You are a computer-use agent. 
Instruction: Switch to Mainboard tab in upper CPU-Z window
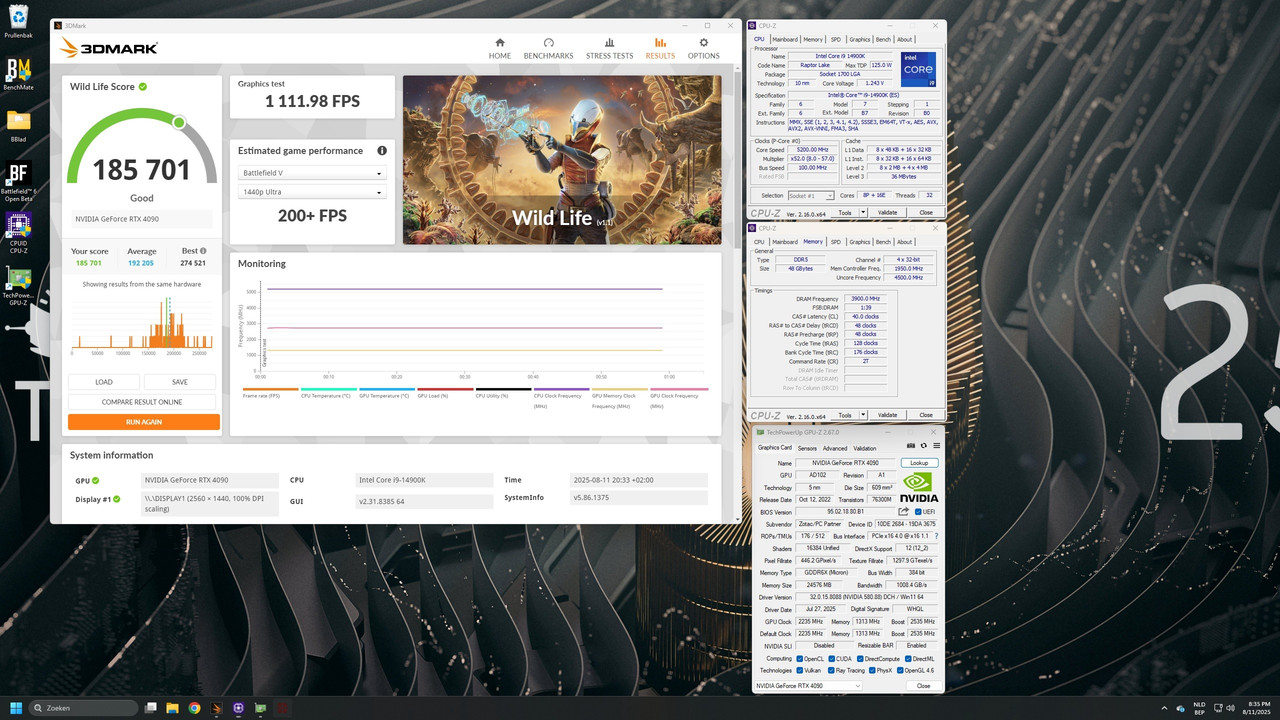(x=784, y=39)
